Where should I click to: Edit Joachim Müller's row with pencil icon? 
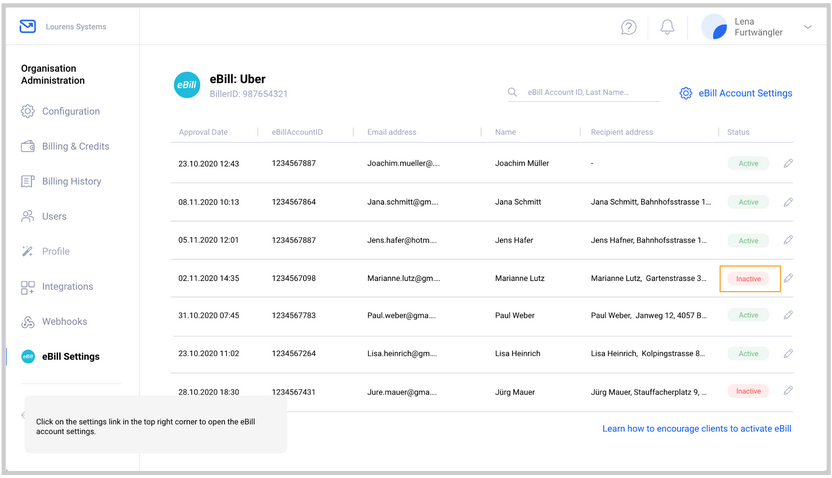[788, 163]
